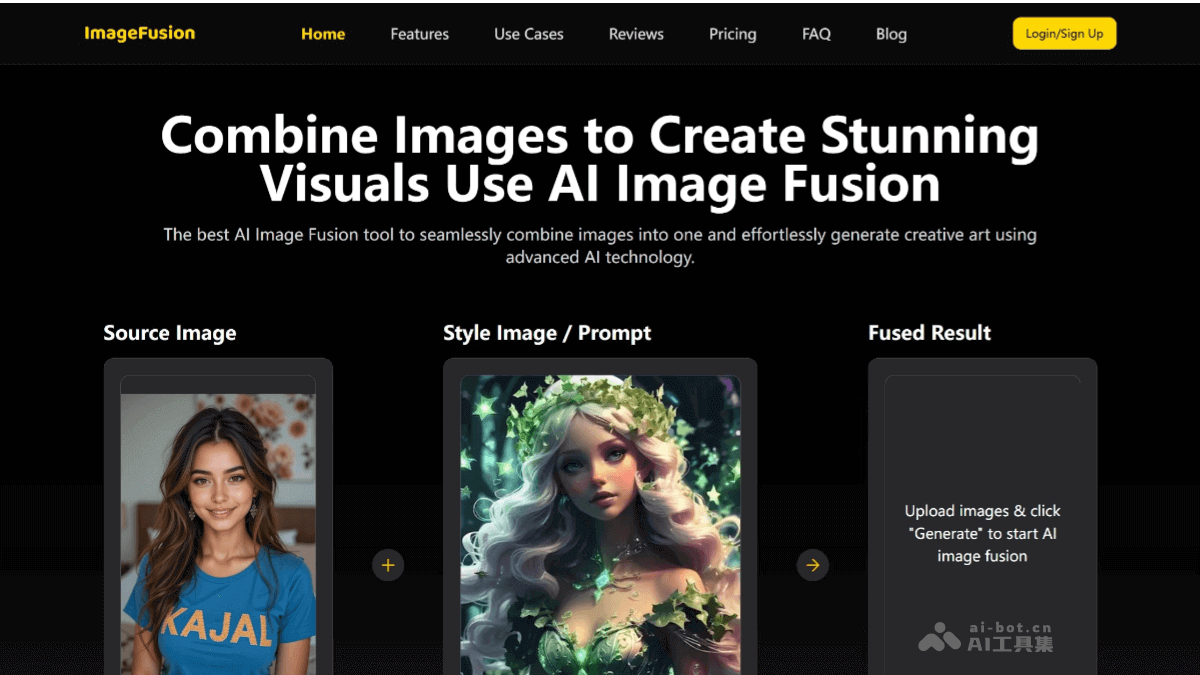Open the Home navigation item
1200x675 pixels.
click(x=322, y=33)
